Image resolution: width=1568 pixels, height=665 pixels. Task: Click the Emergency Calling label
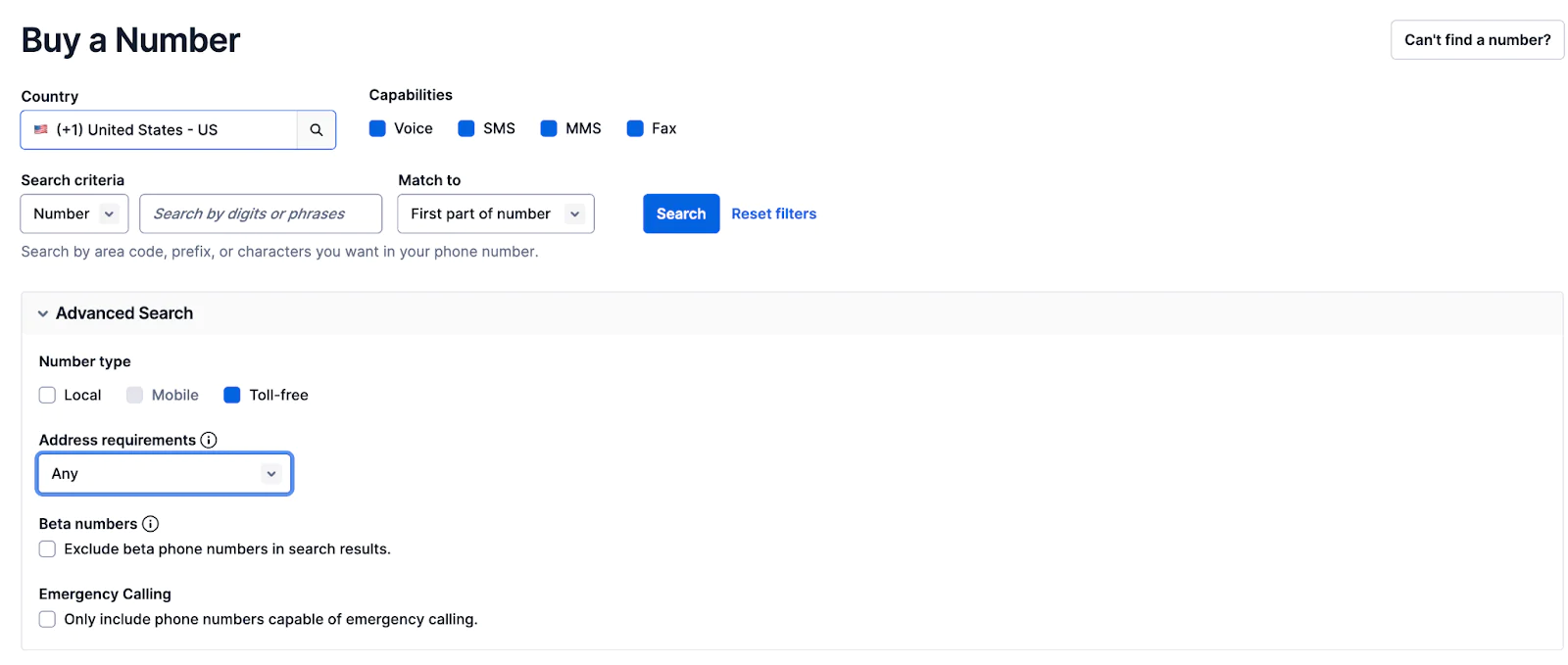click(x=105, y=594)
